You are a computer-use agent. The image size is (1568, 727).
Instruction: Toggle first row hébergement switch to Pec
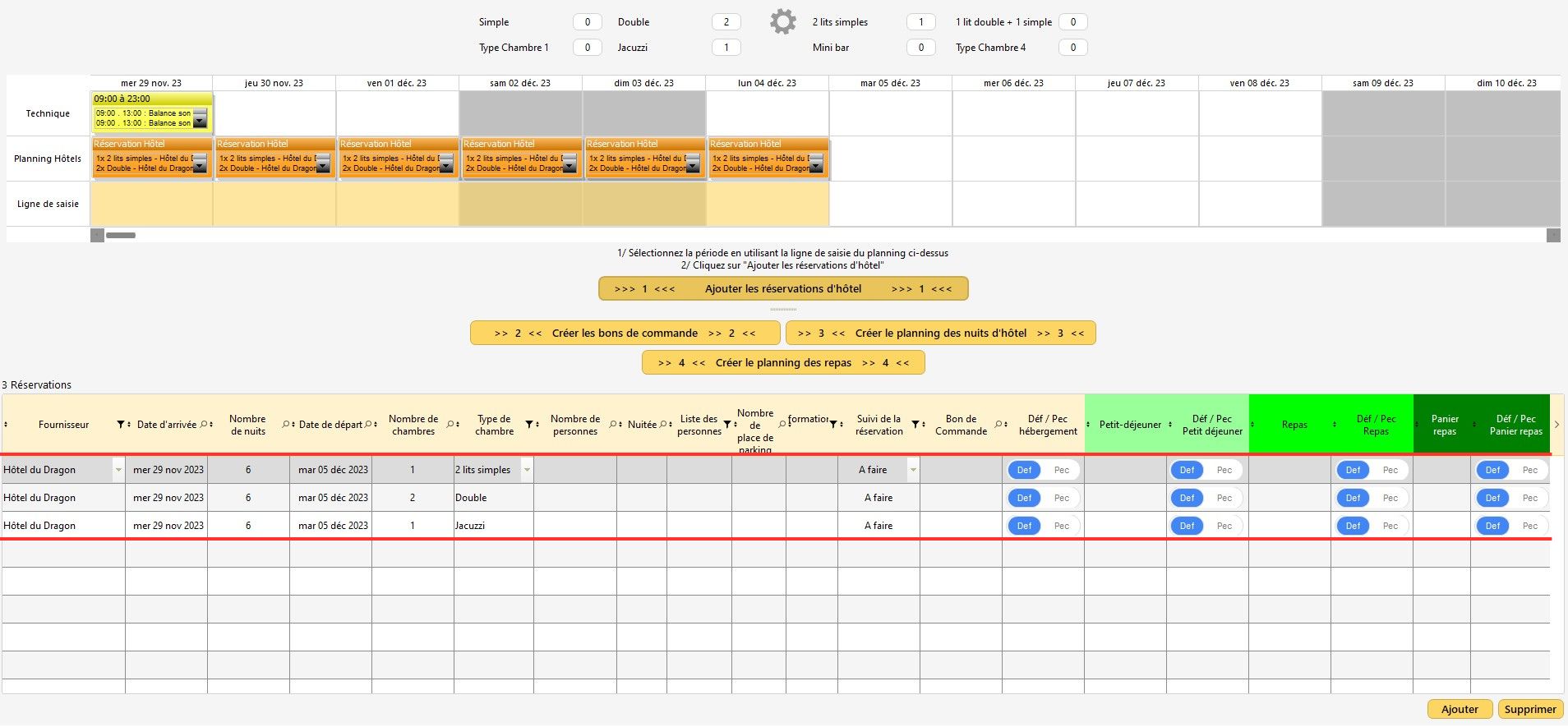(1061, 470)
